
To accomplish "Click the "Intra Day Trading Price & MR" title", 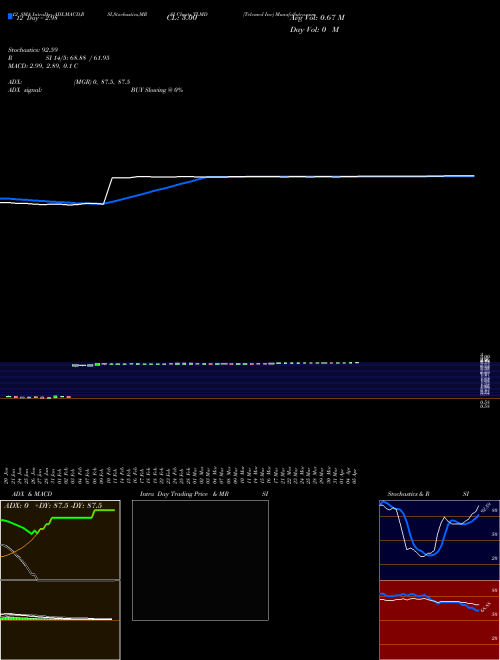I will pos(184,494).
